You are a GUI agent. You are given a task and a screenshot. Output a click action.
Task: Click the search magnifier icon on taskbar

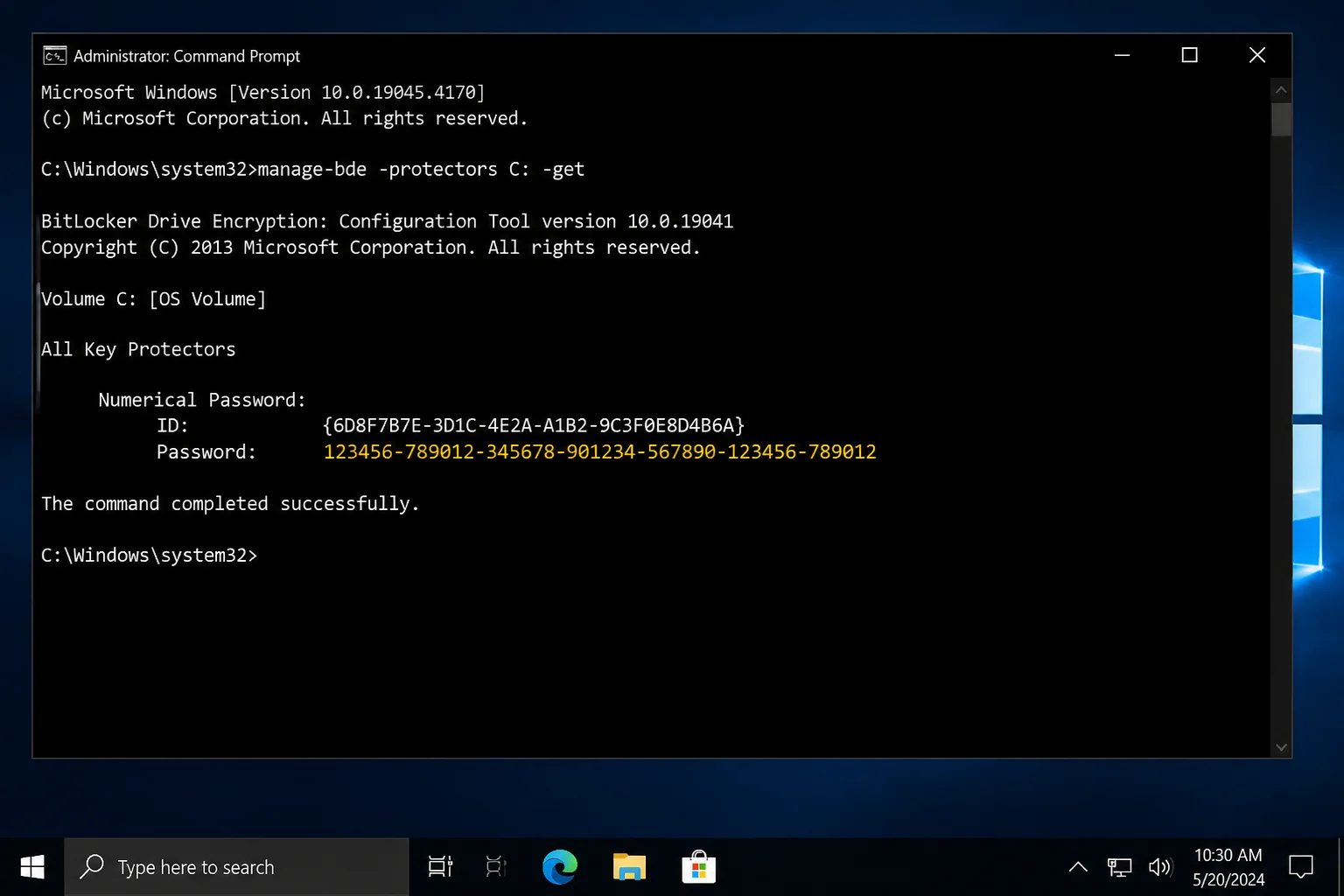pos(92,866)
